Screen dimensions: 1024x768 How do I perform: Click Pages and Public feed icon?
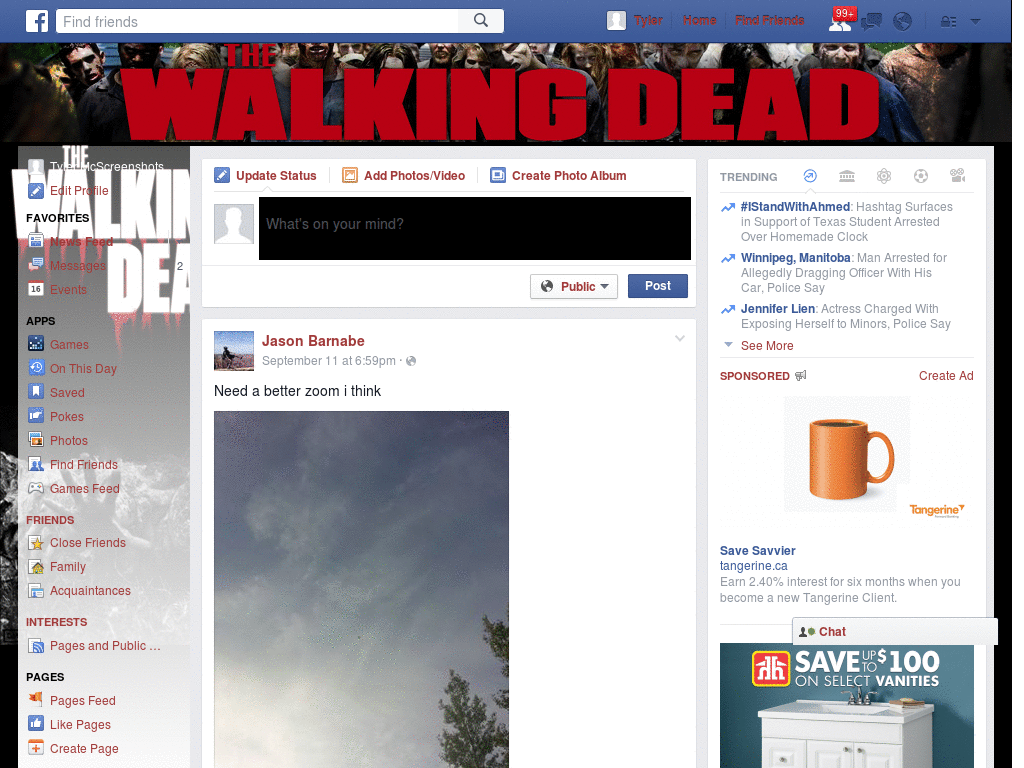point(36,646)
